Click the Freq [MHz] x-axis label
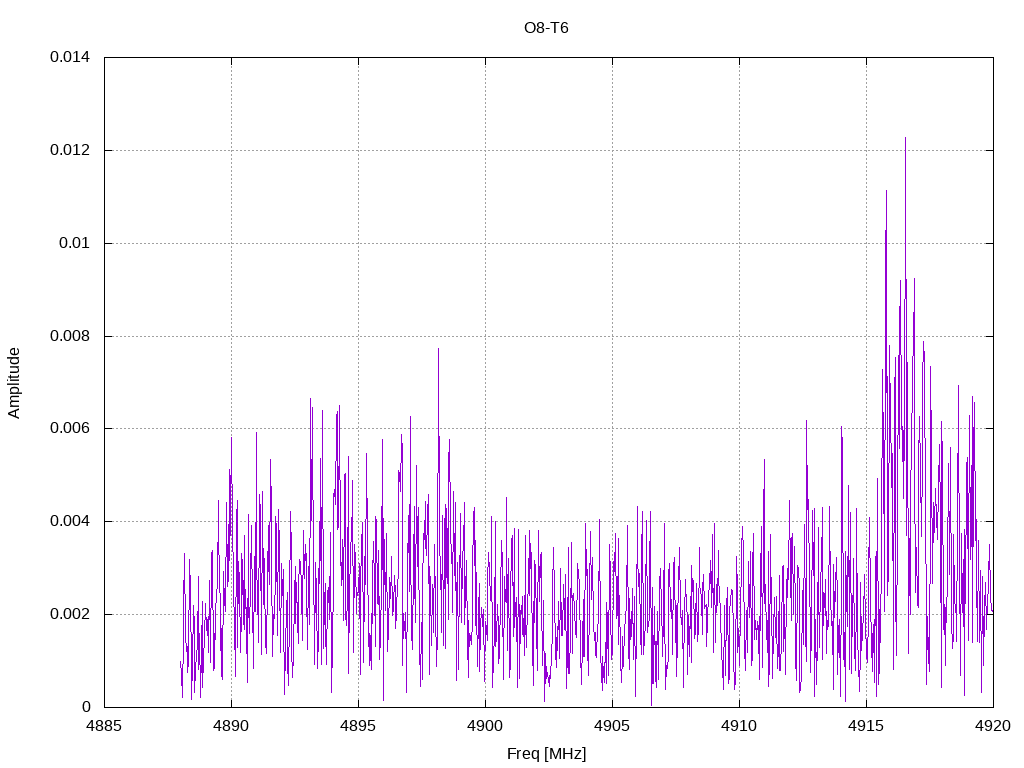Image resolution: width=1024 pixels, height=768 pixels. 547,754
